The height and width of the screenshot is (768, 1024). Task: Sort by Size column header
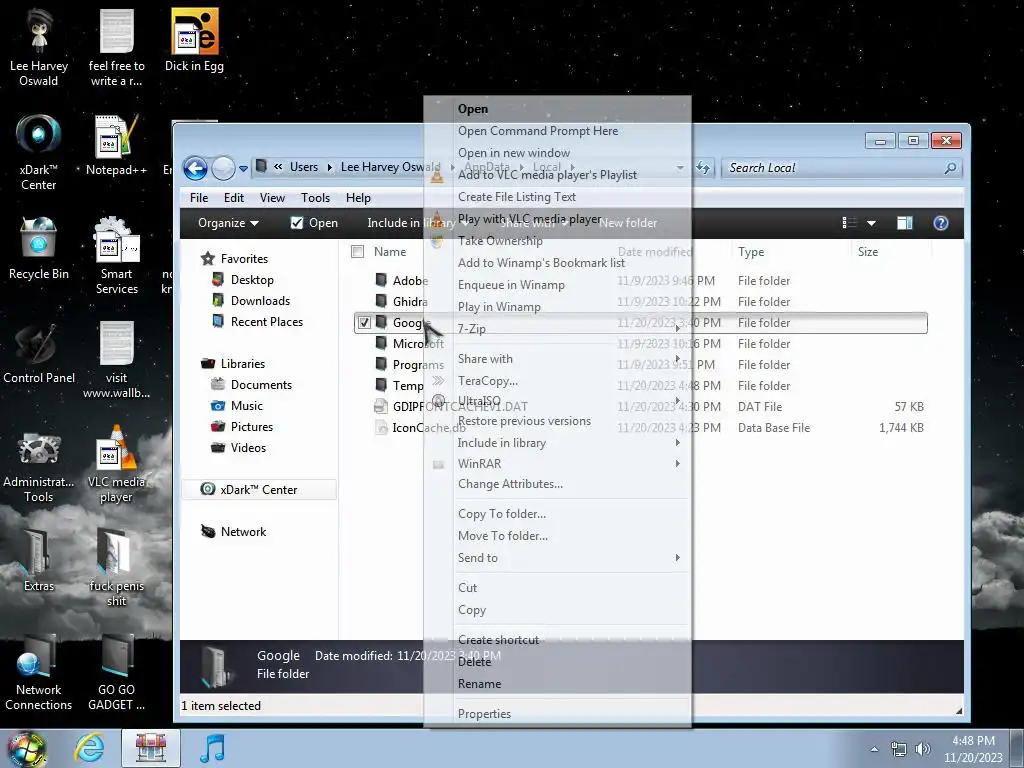coord(868,252)
